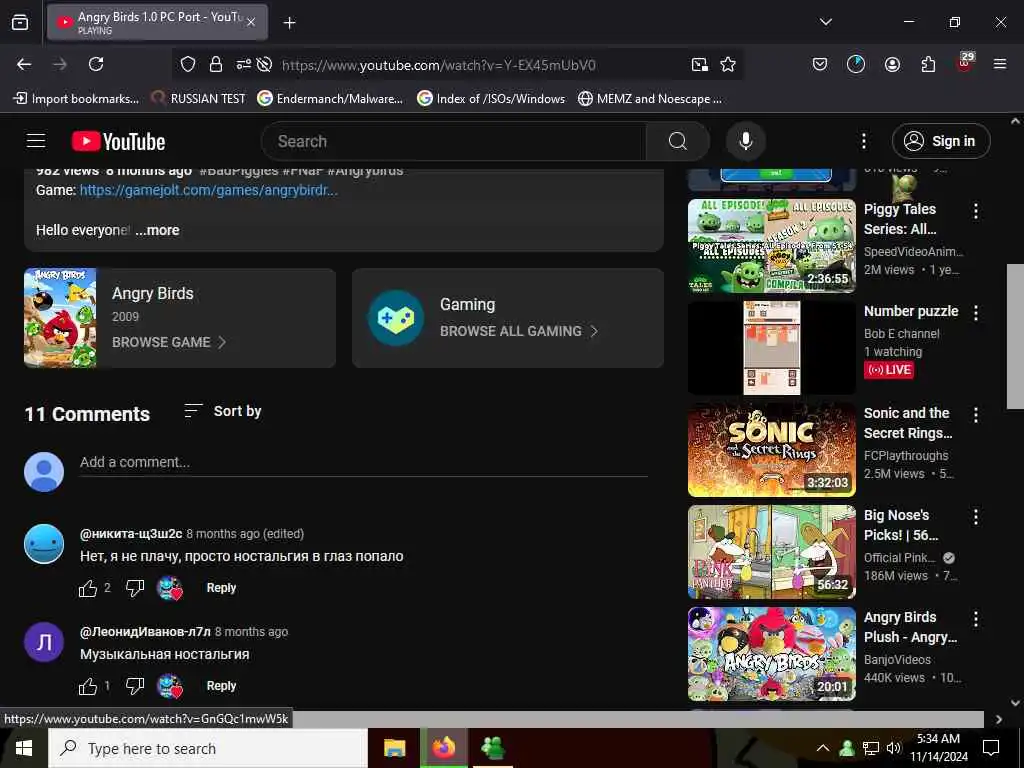The height and width of the screenshot is (768, 1024).
Task: Bookmark this page with star
Action: (x=728, y=64)
